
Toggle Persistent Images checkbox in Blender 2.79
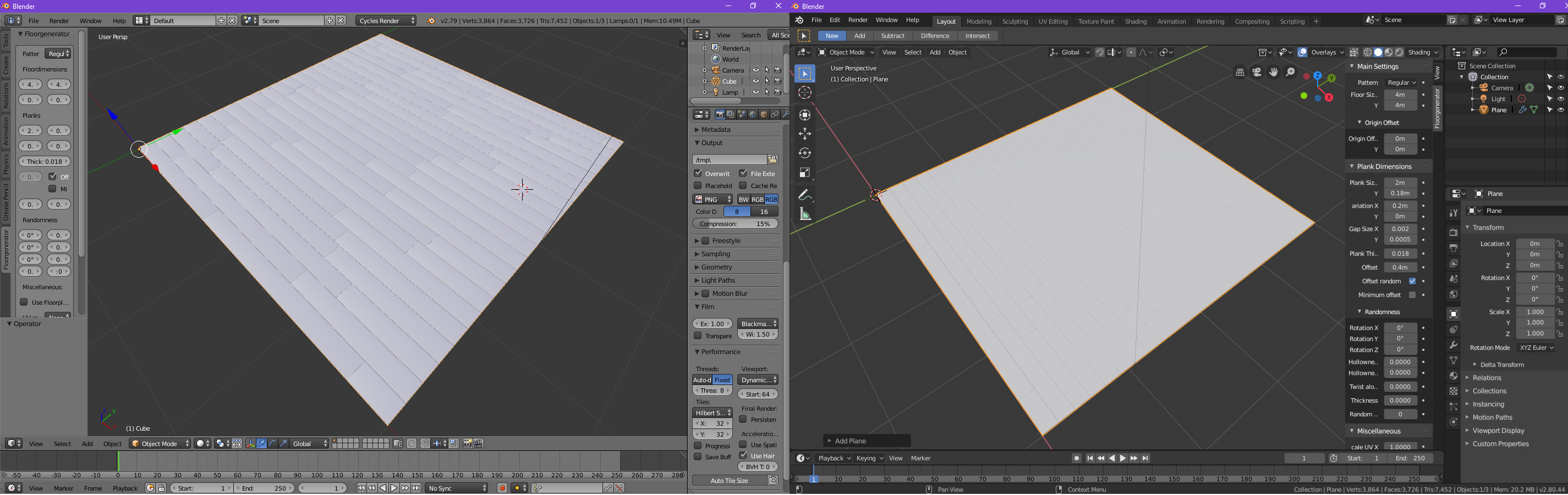(x=743, y=420)
